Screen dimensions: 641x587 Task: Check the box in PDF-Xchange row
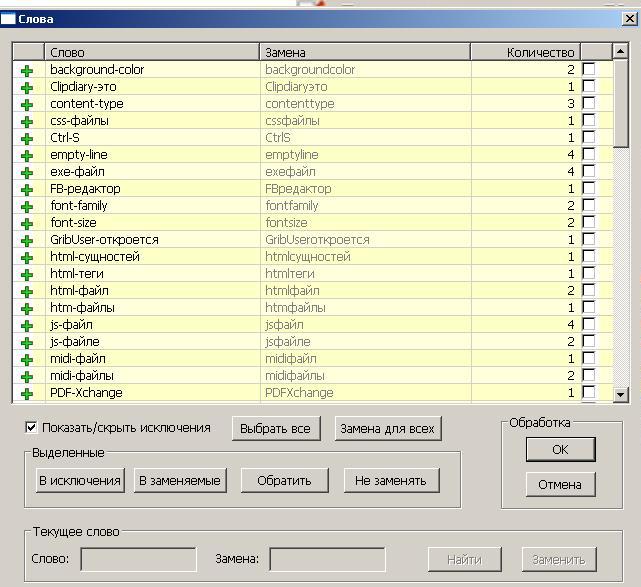pyautogui.click(x=589, y=392)
